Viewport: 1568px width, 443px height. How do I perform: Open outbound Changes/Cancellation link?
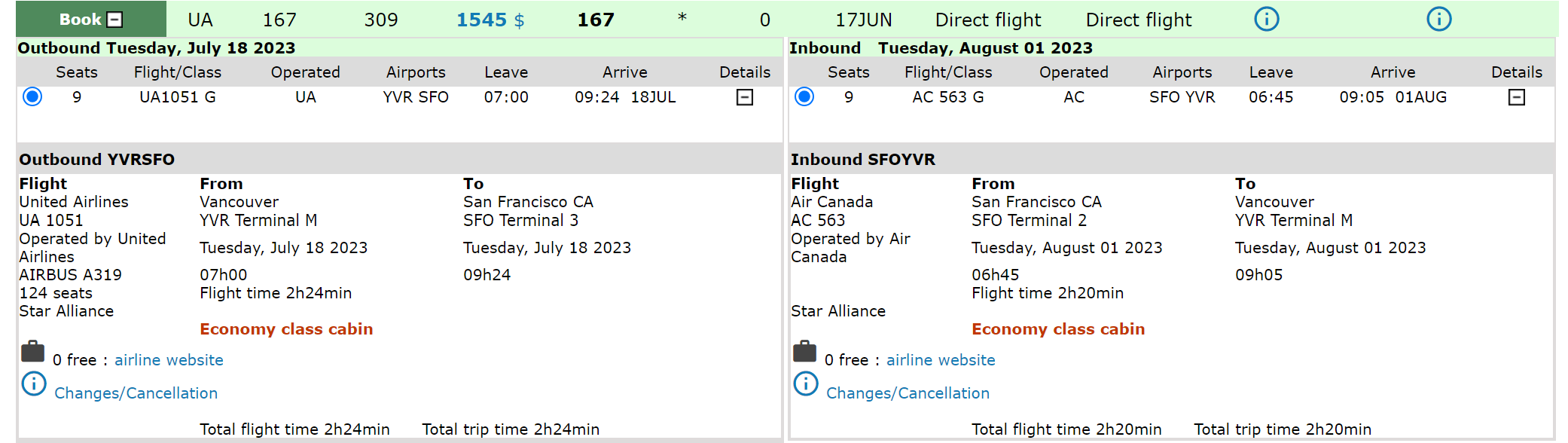point(136,393)
